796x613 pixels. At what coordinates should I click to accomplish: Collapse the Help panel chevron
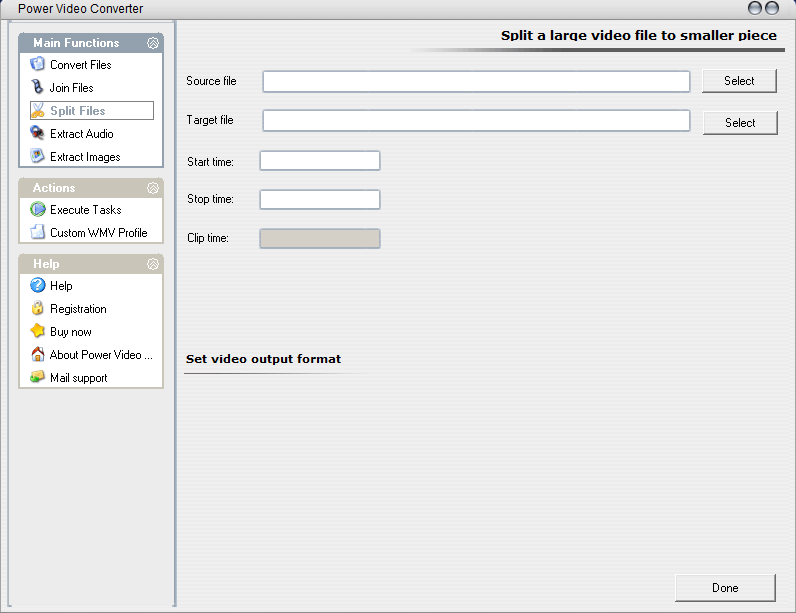click(x=153, y=264)
